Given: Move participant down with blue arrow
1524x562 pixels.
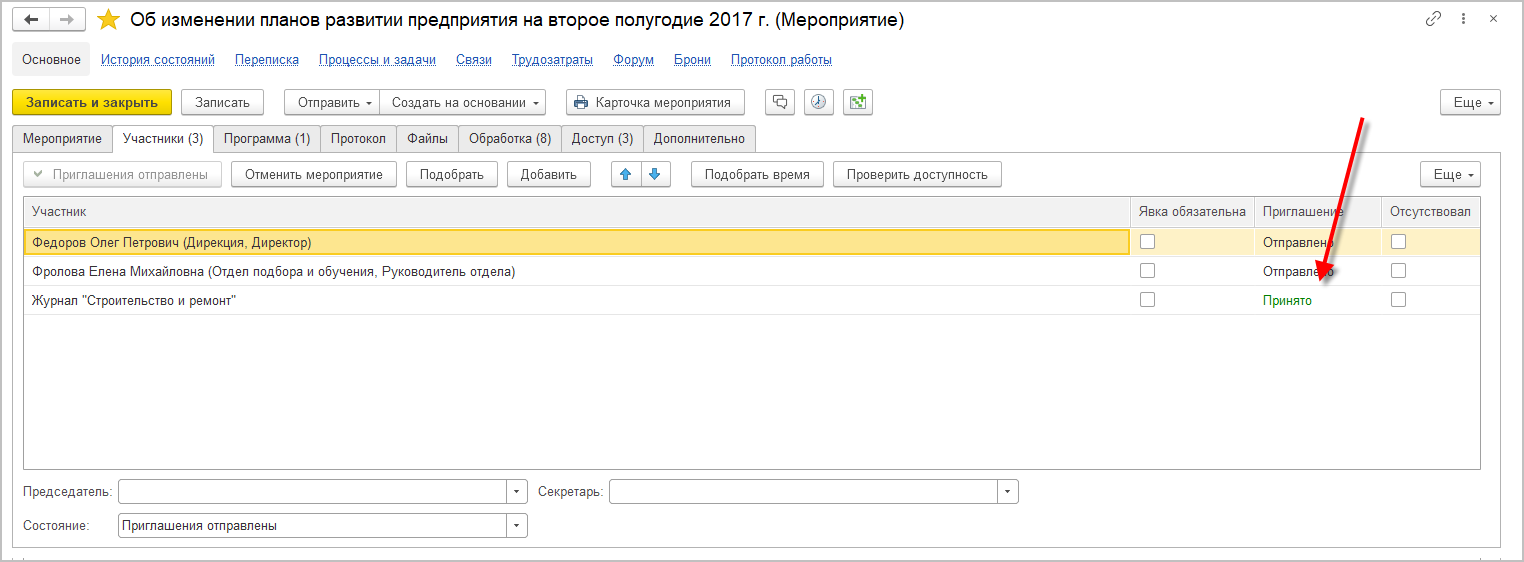Looking at the screenshot, I should click(655, 174).
